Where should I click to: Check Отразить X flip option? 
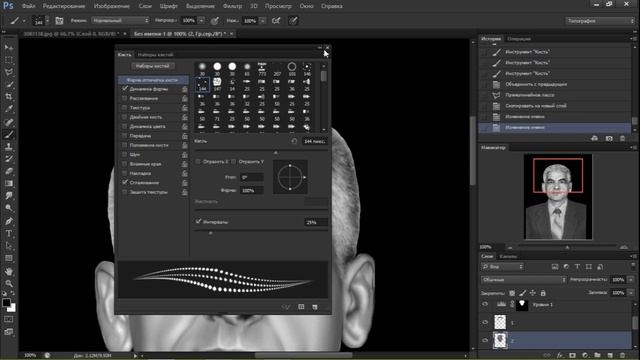coord(198,162)
